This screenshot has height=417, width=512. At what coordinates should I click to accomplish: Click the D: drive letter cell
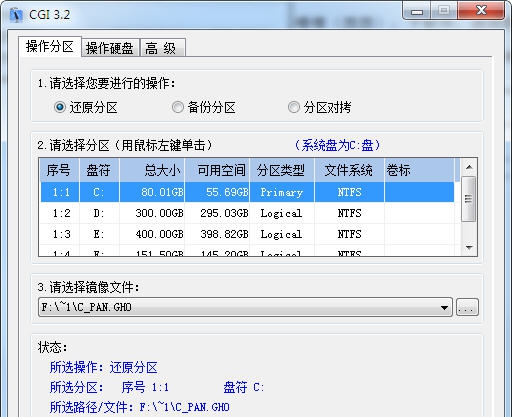tap(99, 213)
